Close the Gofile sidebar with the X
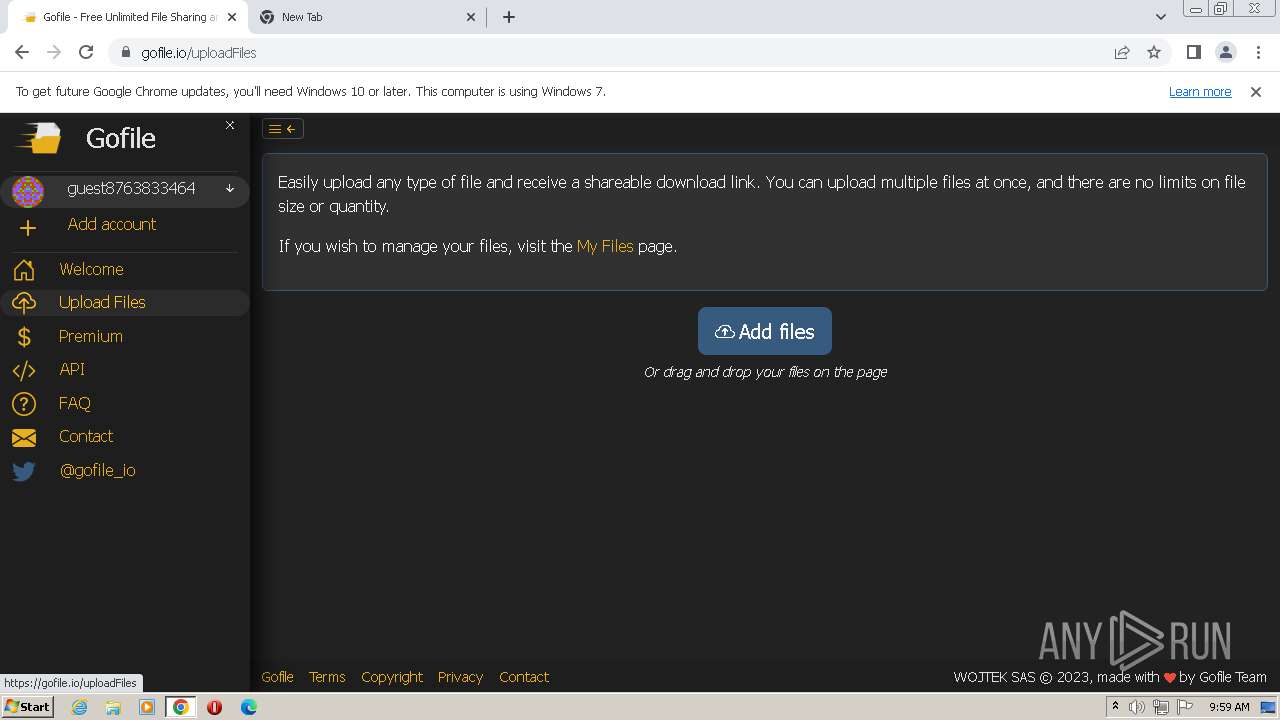1280x720 pixels. click(230, 125)
